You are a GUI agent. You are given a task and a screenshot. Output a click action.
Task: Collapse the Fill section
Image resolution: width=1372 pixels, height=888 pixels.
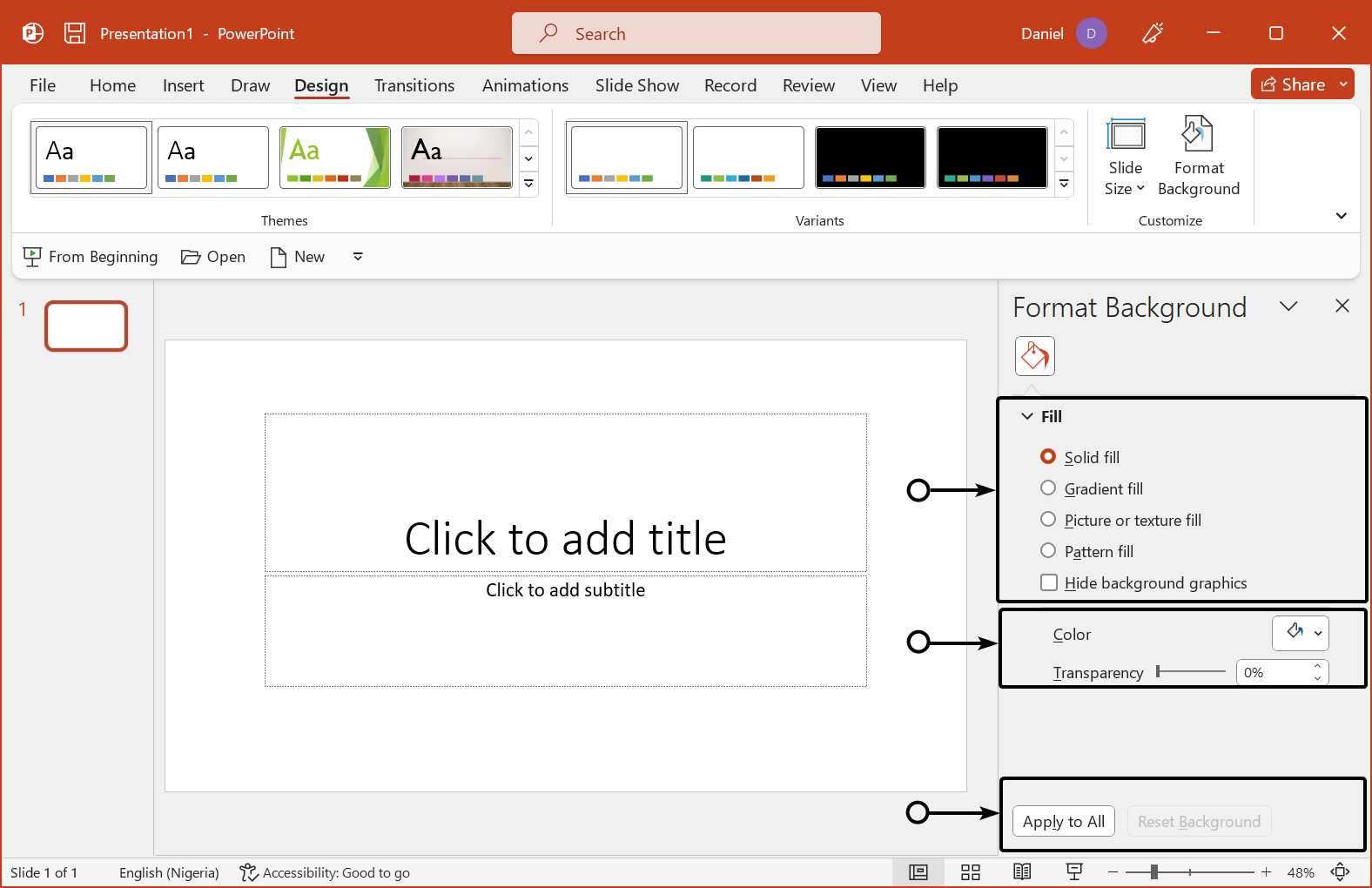(1027, 416)
